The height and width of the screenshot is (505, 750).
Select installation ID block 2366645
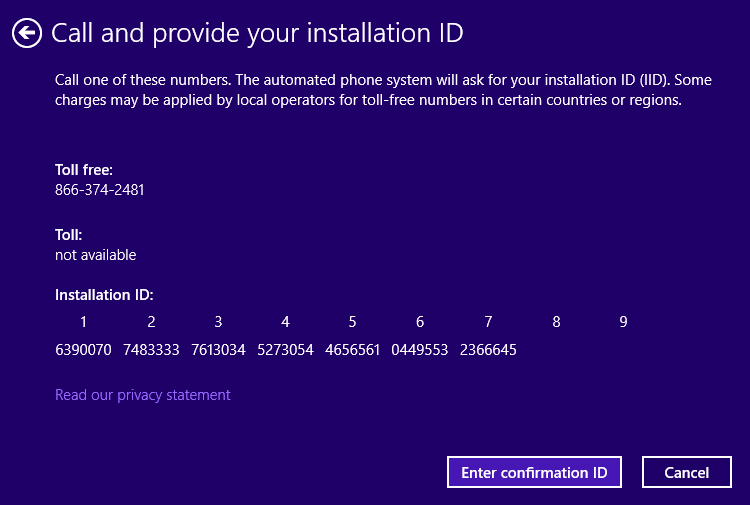[488, 350]
